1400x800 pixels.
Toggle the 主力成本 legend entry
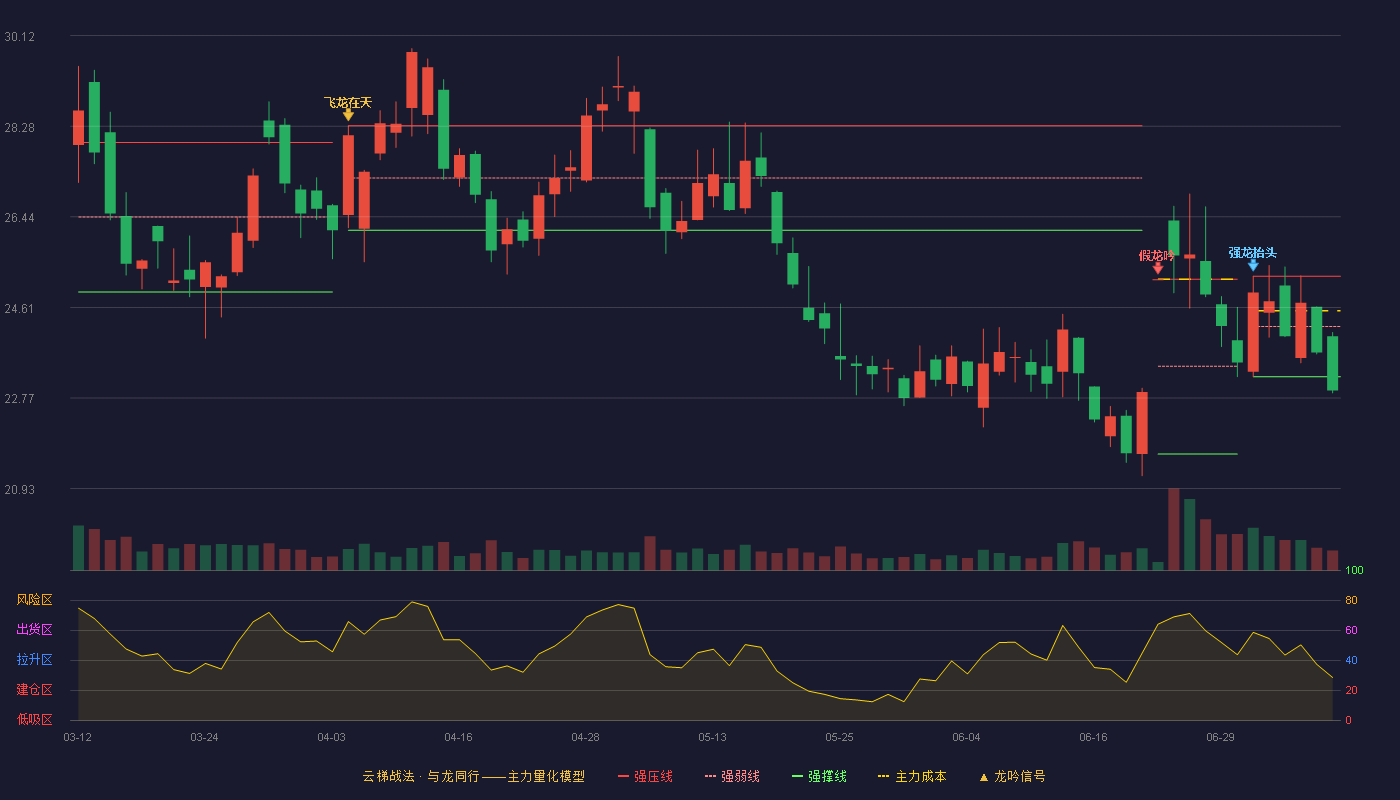pos(912,776)
